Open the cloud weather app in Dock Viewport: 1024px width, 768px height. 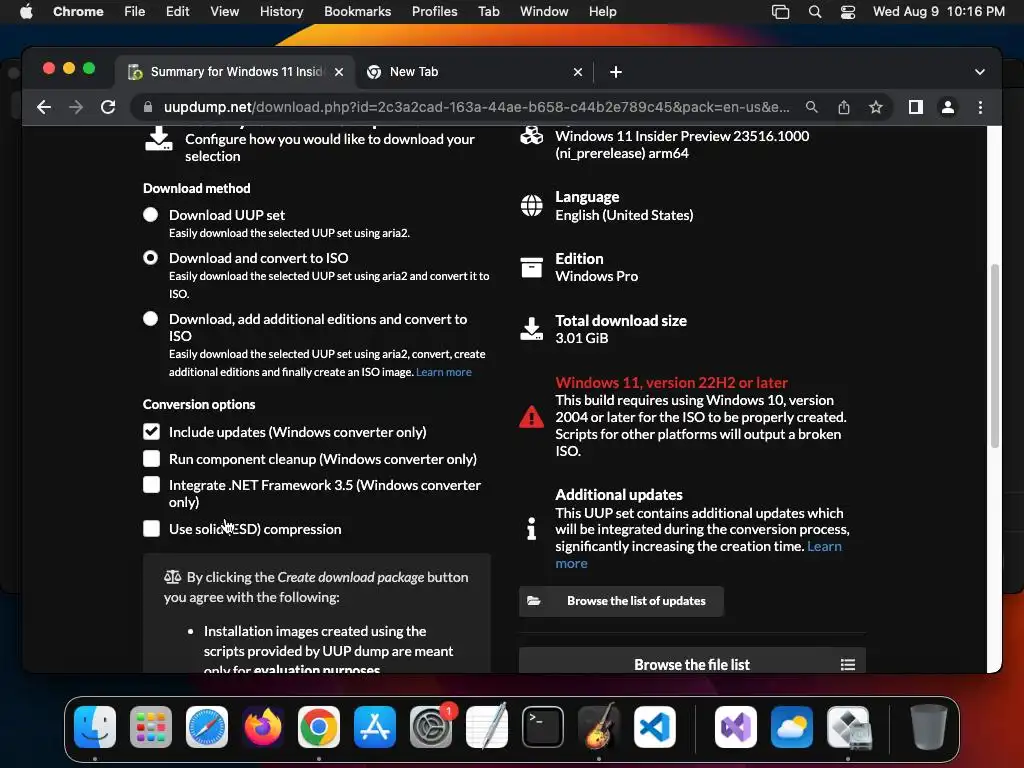point(792,726)
